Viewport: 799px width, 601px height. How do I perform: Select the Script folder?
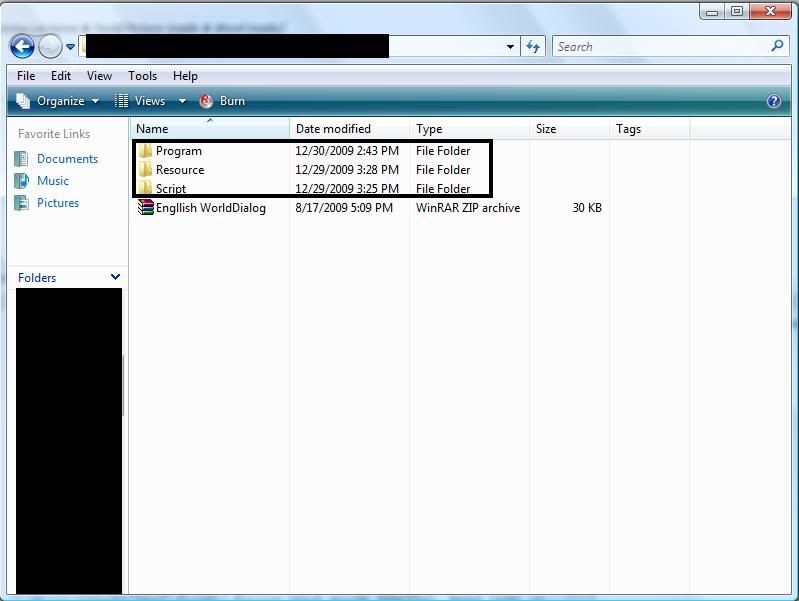(170, 189)
